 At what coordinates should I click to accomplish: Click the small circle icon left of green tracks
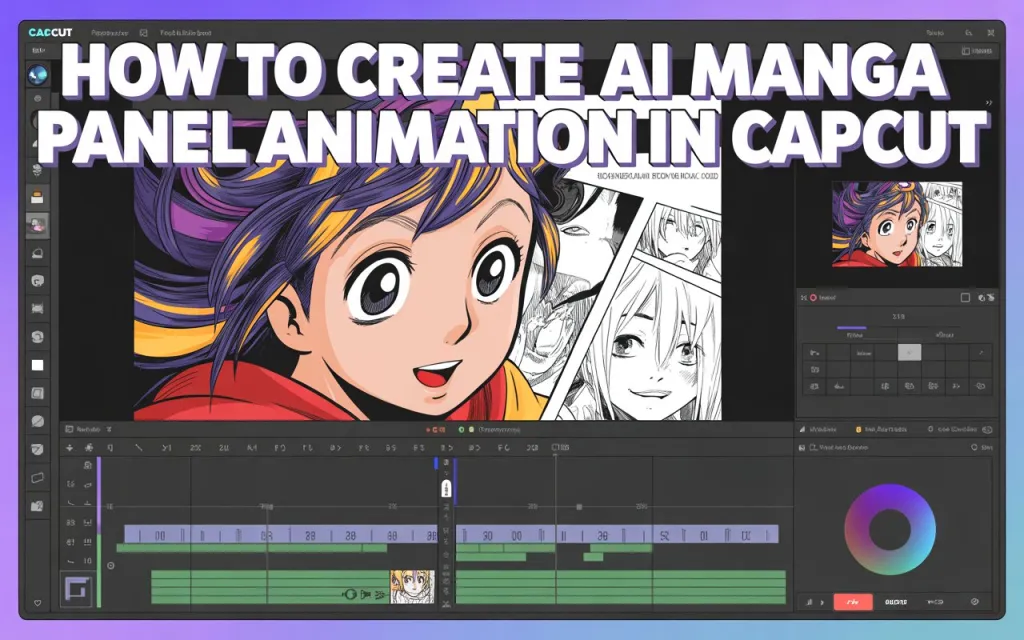coord(110,566)
